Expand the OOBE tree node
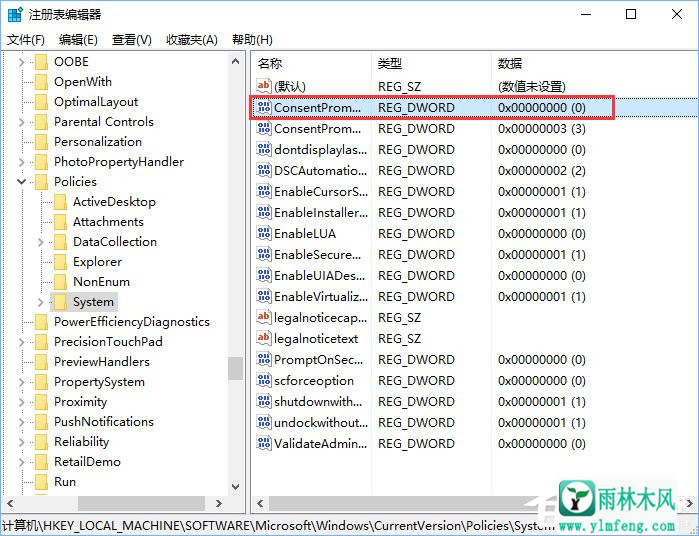Screen dimensions: 699x536 pyautogui.click(x=21, y=62)
